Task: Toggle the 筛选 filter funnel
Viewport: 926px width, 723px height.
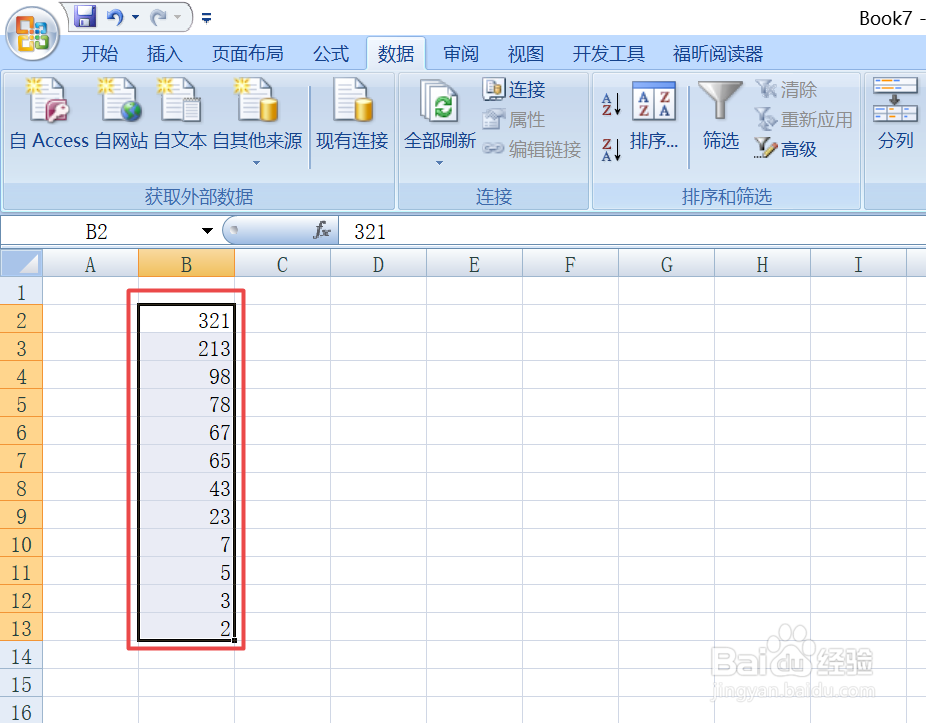Action: click(x=720, y=116)
